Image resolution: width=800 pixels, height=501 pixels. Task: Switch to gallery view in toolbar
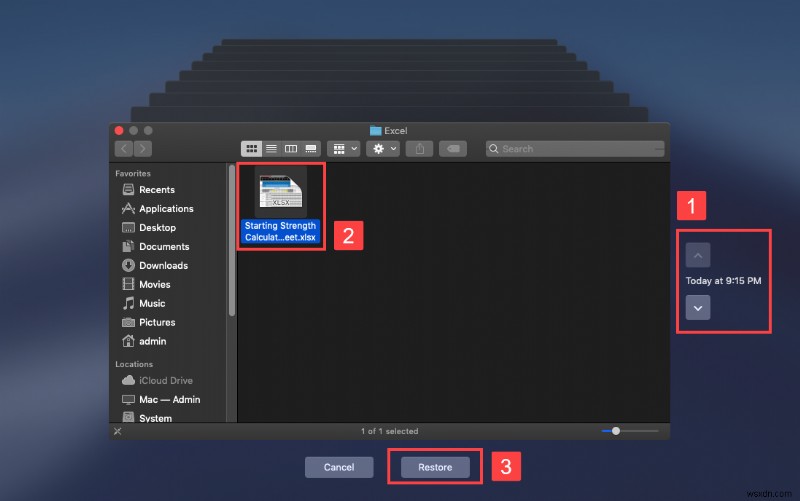311,148
